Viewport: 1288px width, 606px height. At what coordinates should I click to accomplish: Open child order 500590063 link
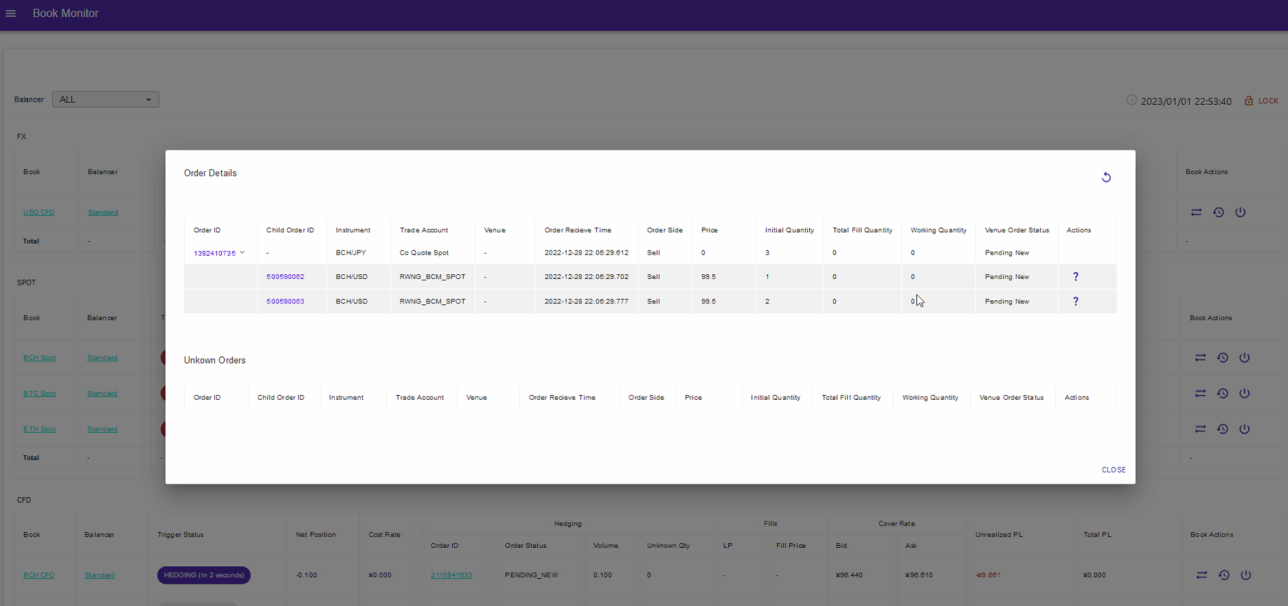[x=285, y=301]
